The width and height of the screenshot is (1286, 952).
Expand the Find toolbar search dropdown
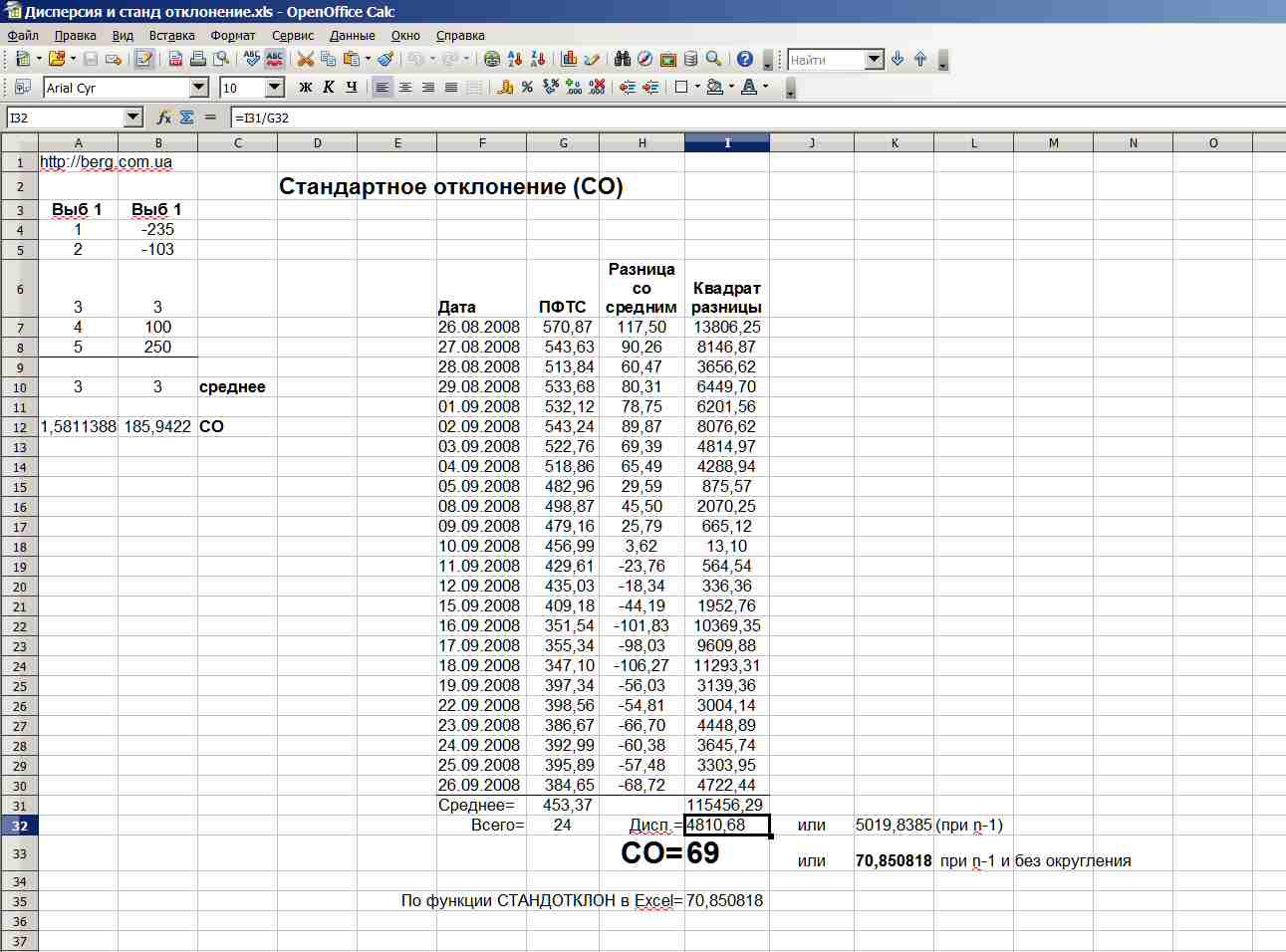point(875,60)
